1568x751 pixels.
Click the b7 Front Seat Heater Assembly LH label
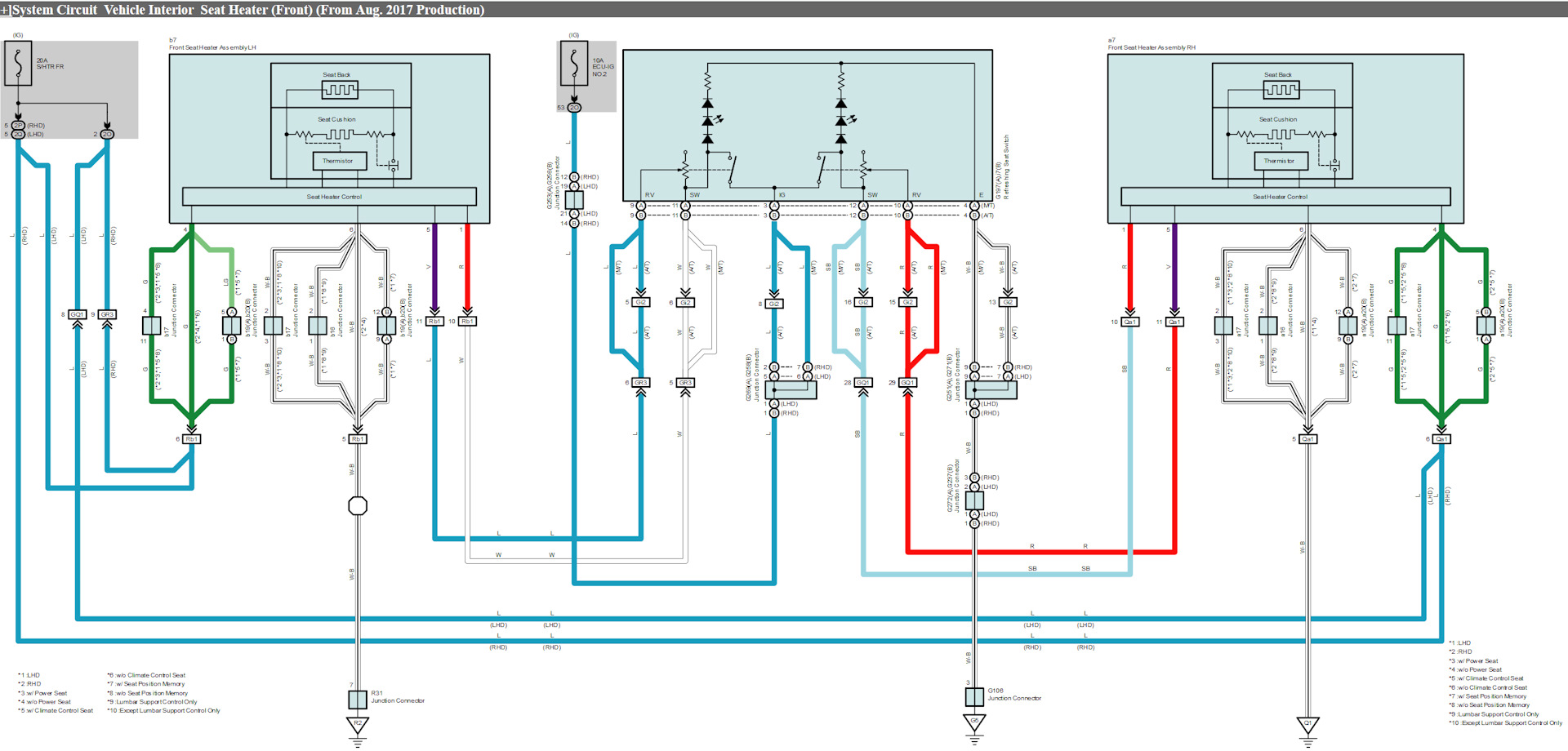pos(212,44)
